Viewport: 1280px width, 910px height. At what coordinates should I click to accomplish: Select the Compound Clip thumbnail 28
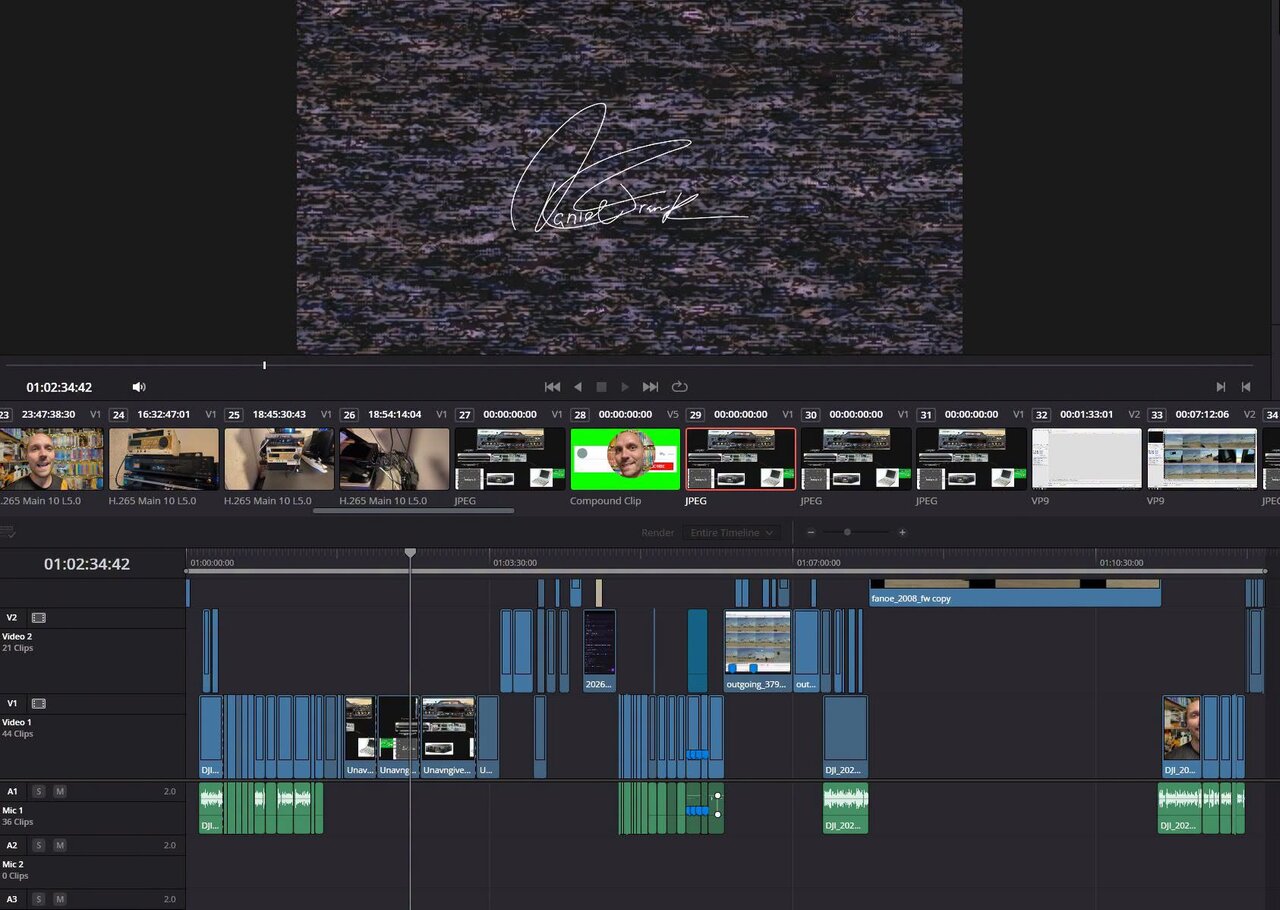[625, 459]
